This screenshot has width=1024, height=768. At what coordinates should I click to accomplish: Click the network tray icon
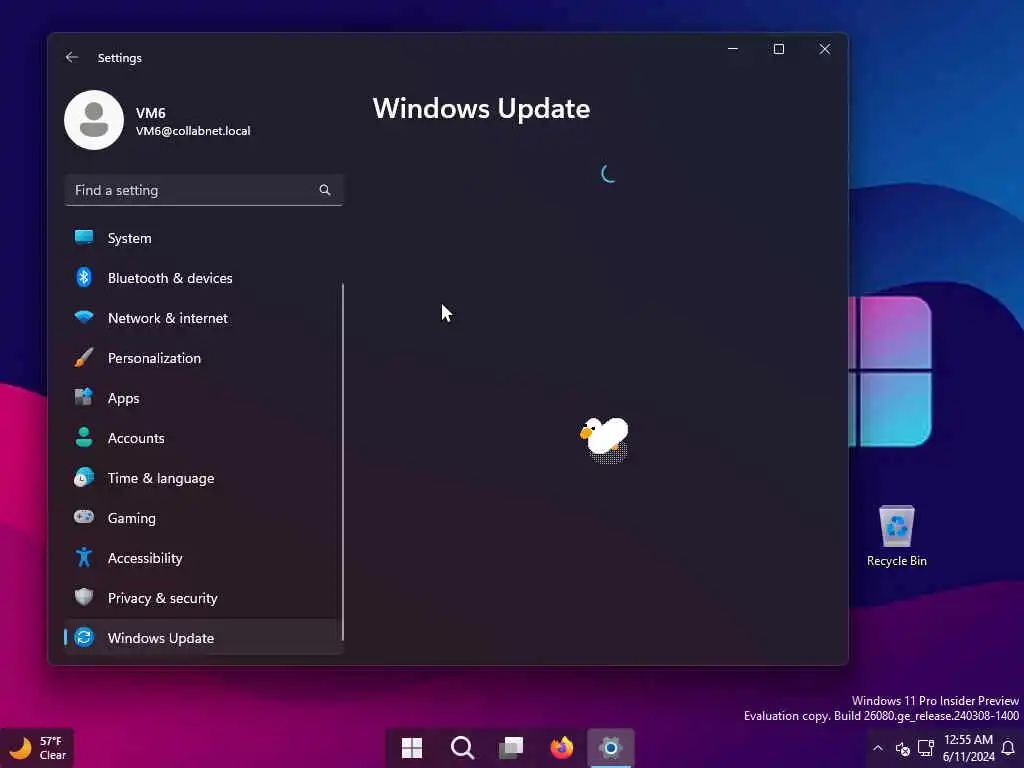coord(925,748)
